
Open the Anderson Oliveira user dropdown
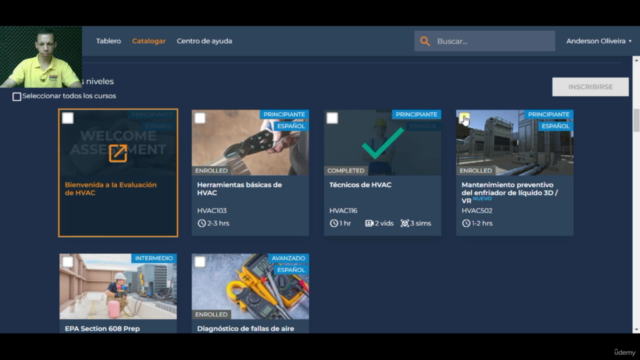click(599, 41)
